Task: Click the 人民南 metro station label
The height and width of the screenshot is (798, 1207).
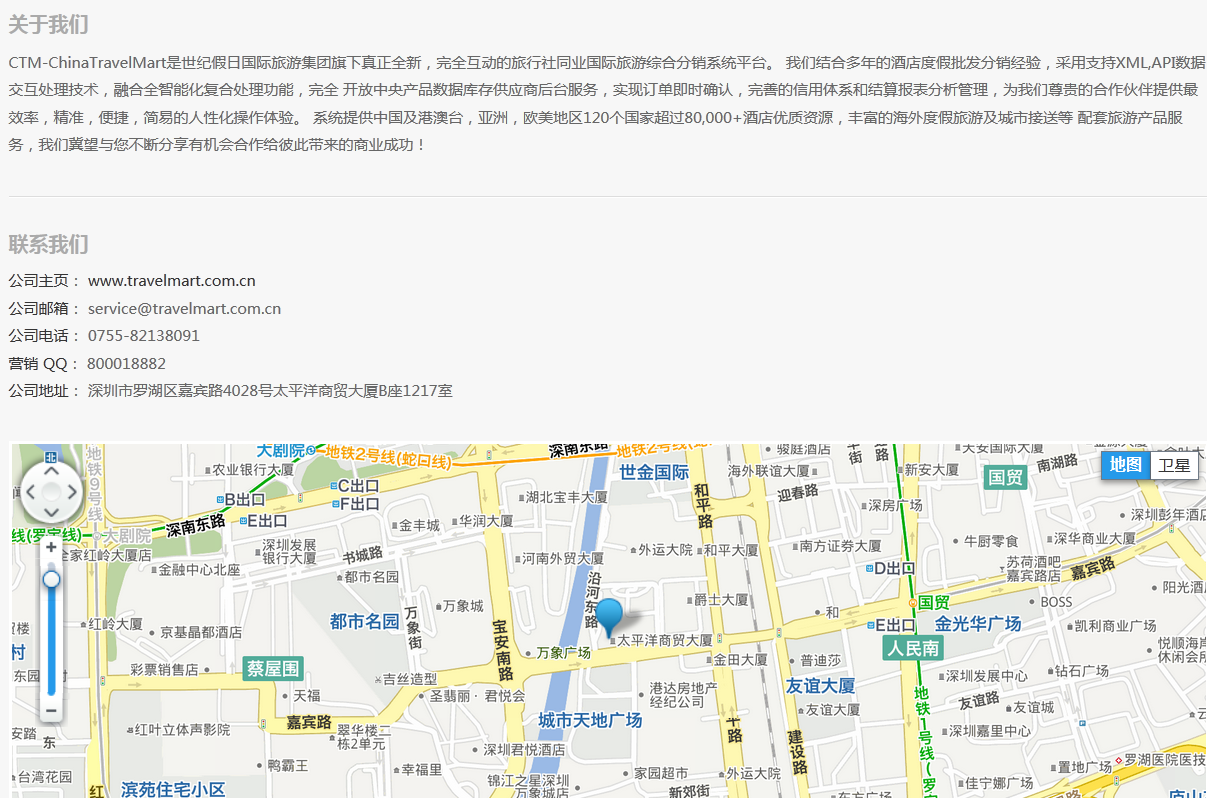Action: [x=913, y=648]
